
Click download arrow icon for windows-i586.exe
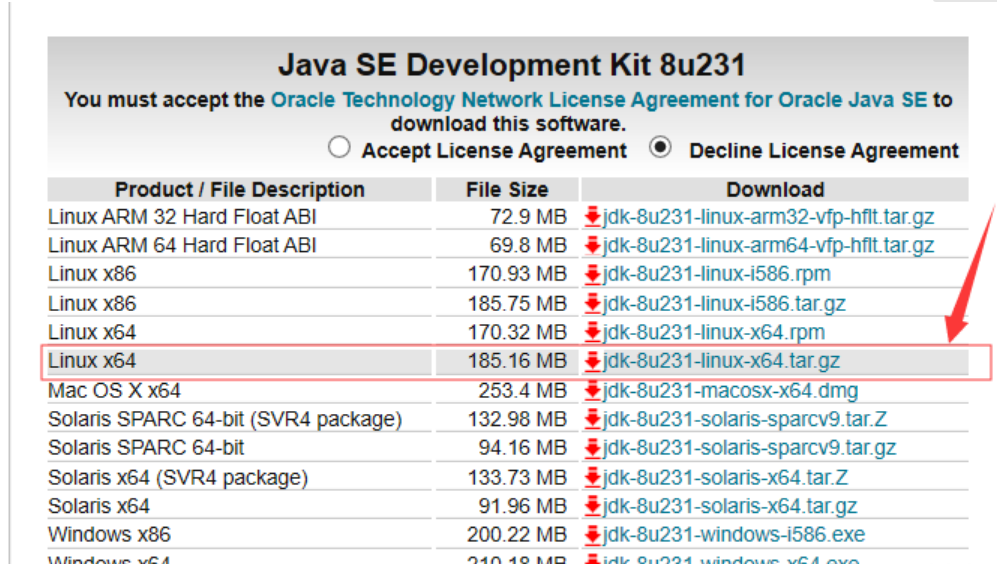[593, 535]
